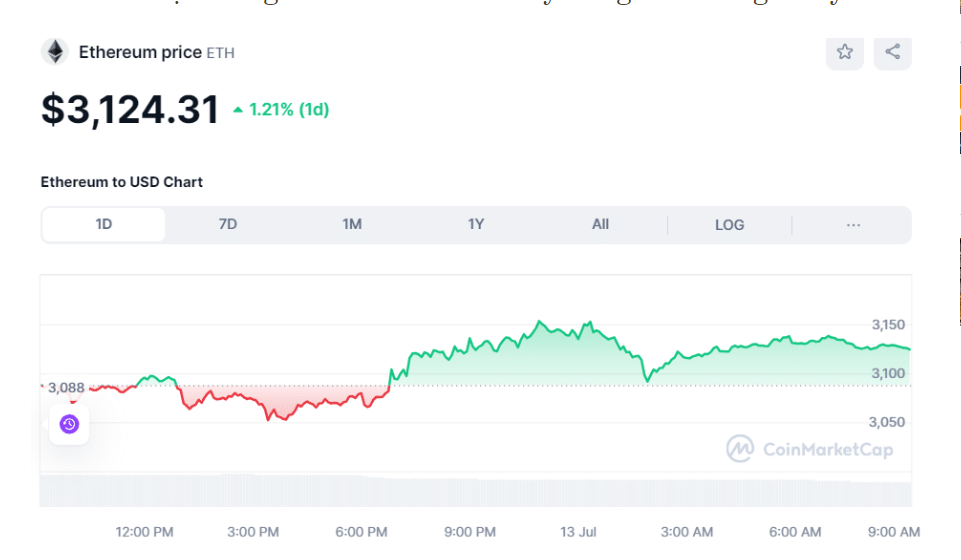Add Ethereum to watchlist with star icon

[x=845, y=52]
